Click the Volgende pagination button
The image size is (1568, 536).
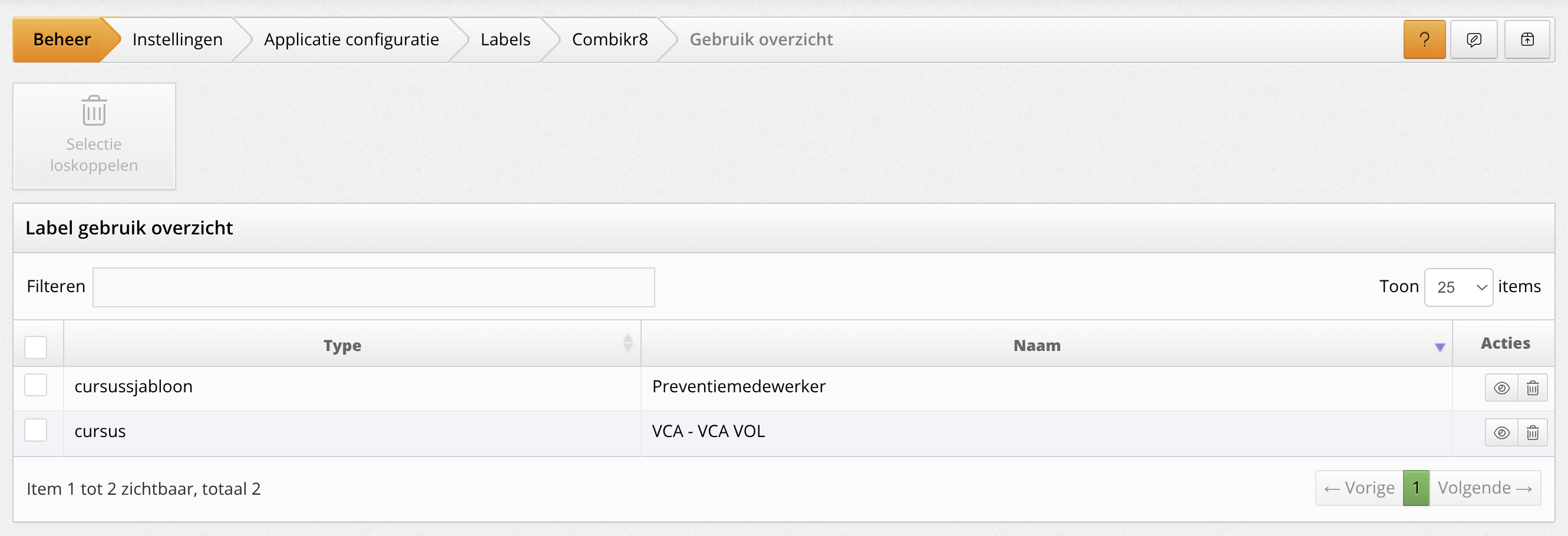(1484, 488)
